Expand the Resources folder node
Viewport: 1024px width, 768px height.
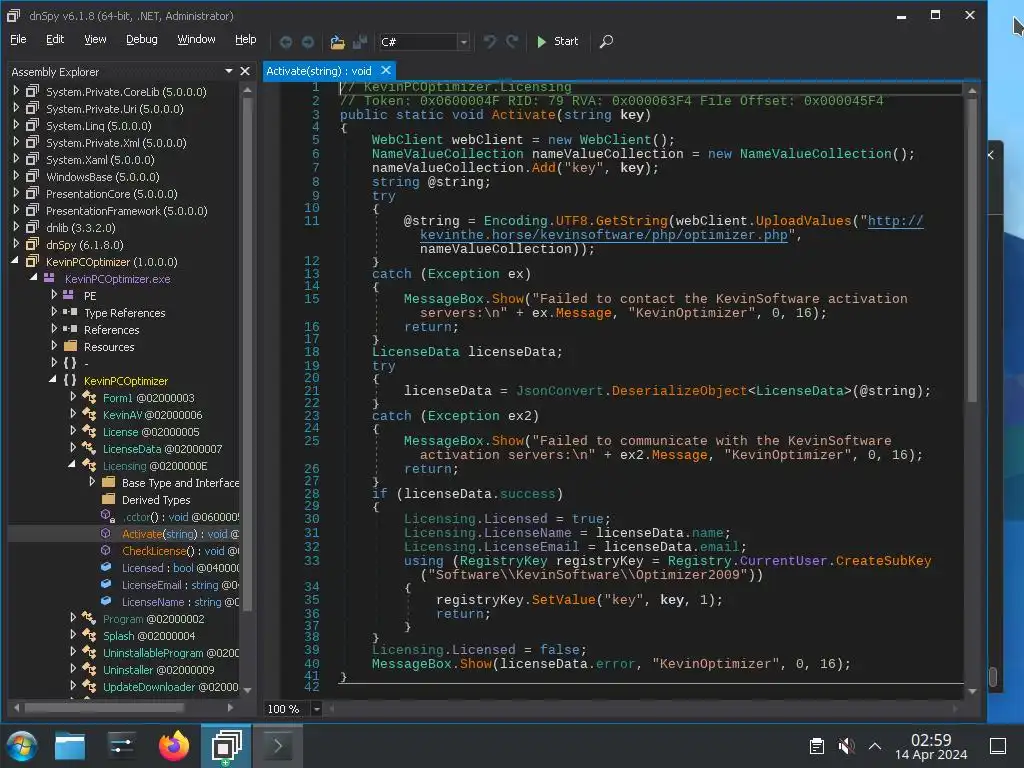click(54, 345)
